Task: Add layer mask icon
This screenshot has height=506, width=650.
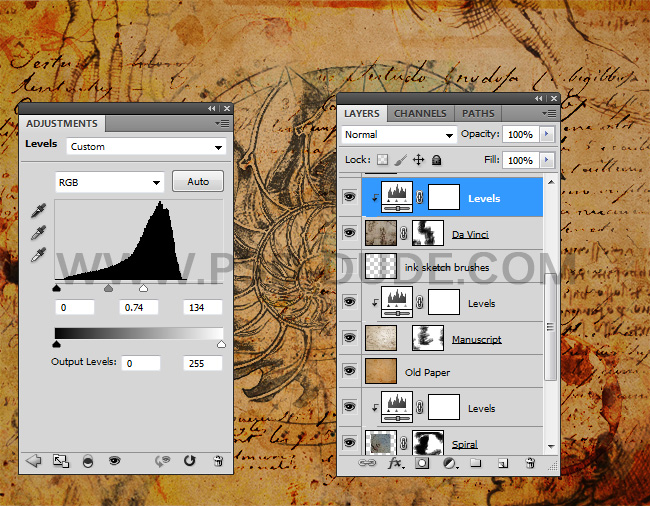Action: pyautogui.click(x=422, y=463)
